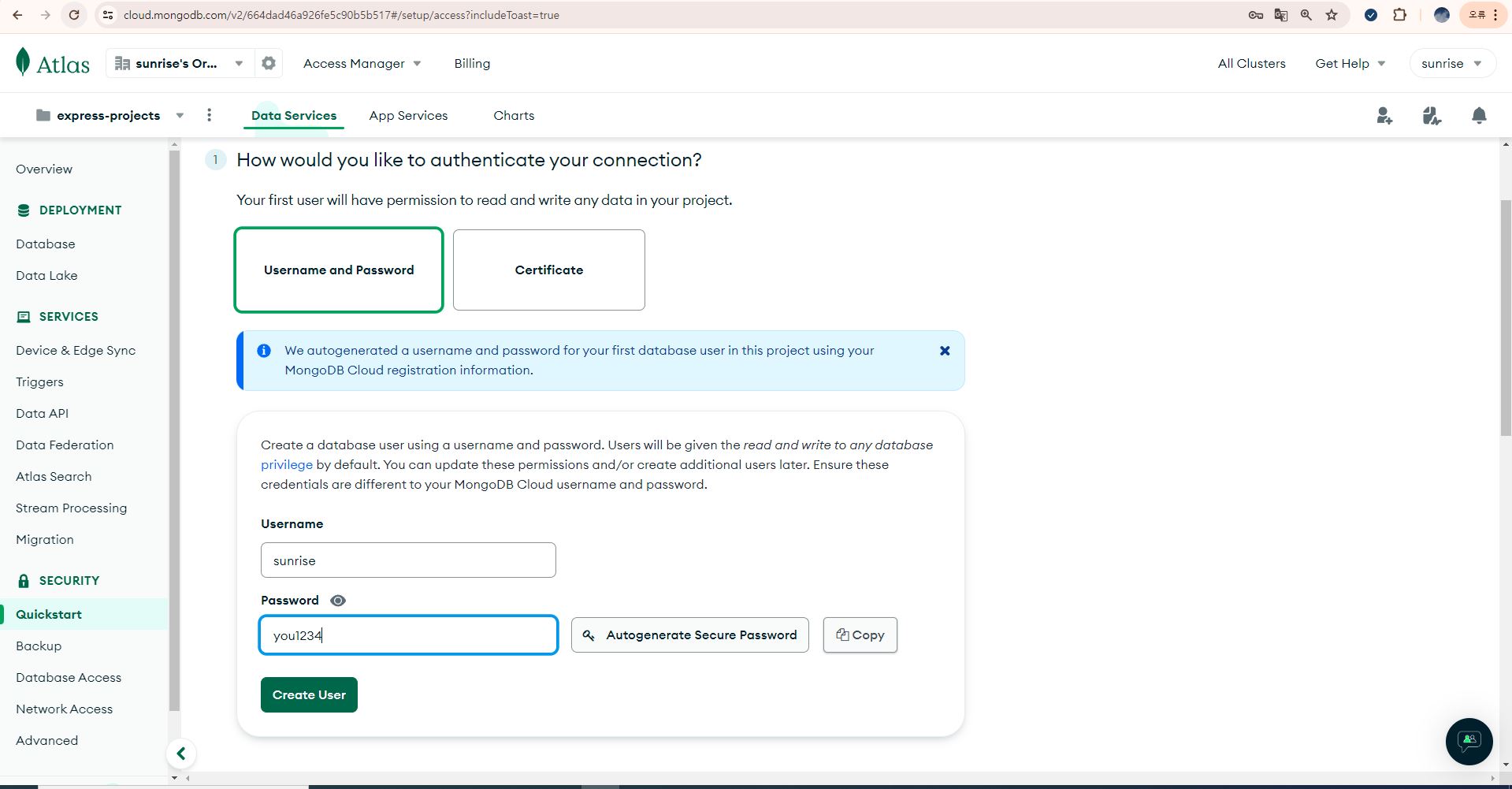Expand the sunrise's organization dropdown
Image resolution: width=1512 pixels, height=789 pixels.
[180, 63]
